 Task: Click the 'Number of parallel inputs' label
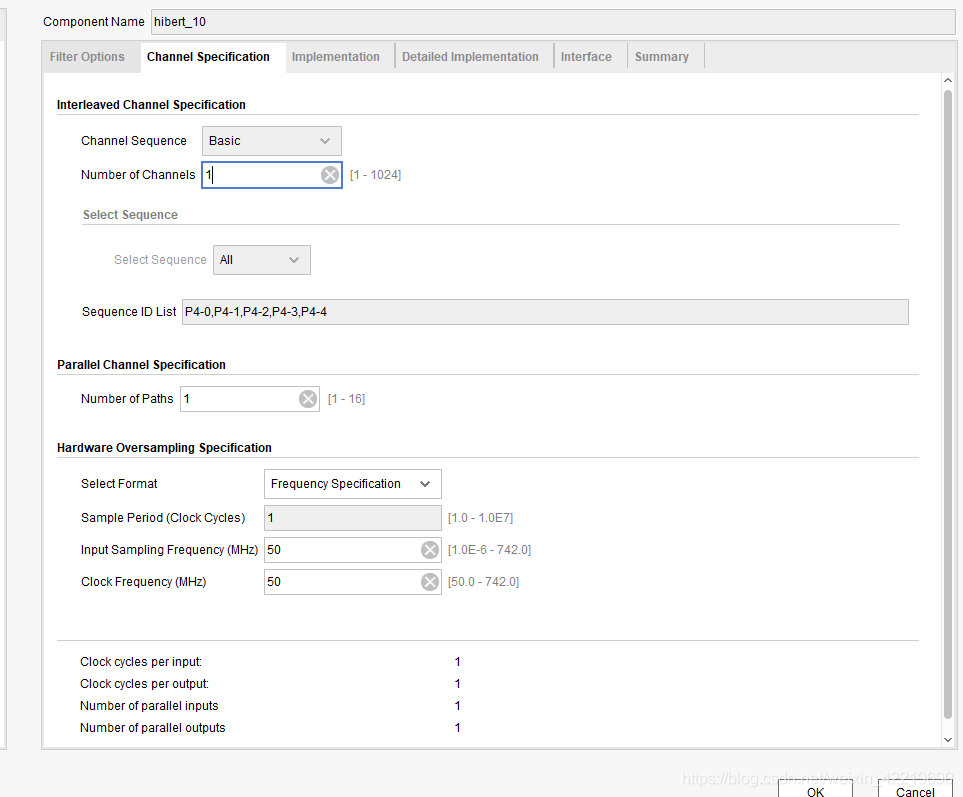point(149,706)
